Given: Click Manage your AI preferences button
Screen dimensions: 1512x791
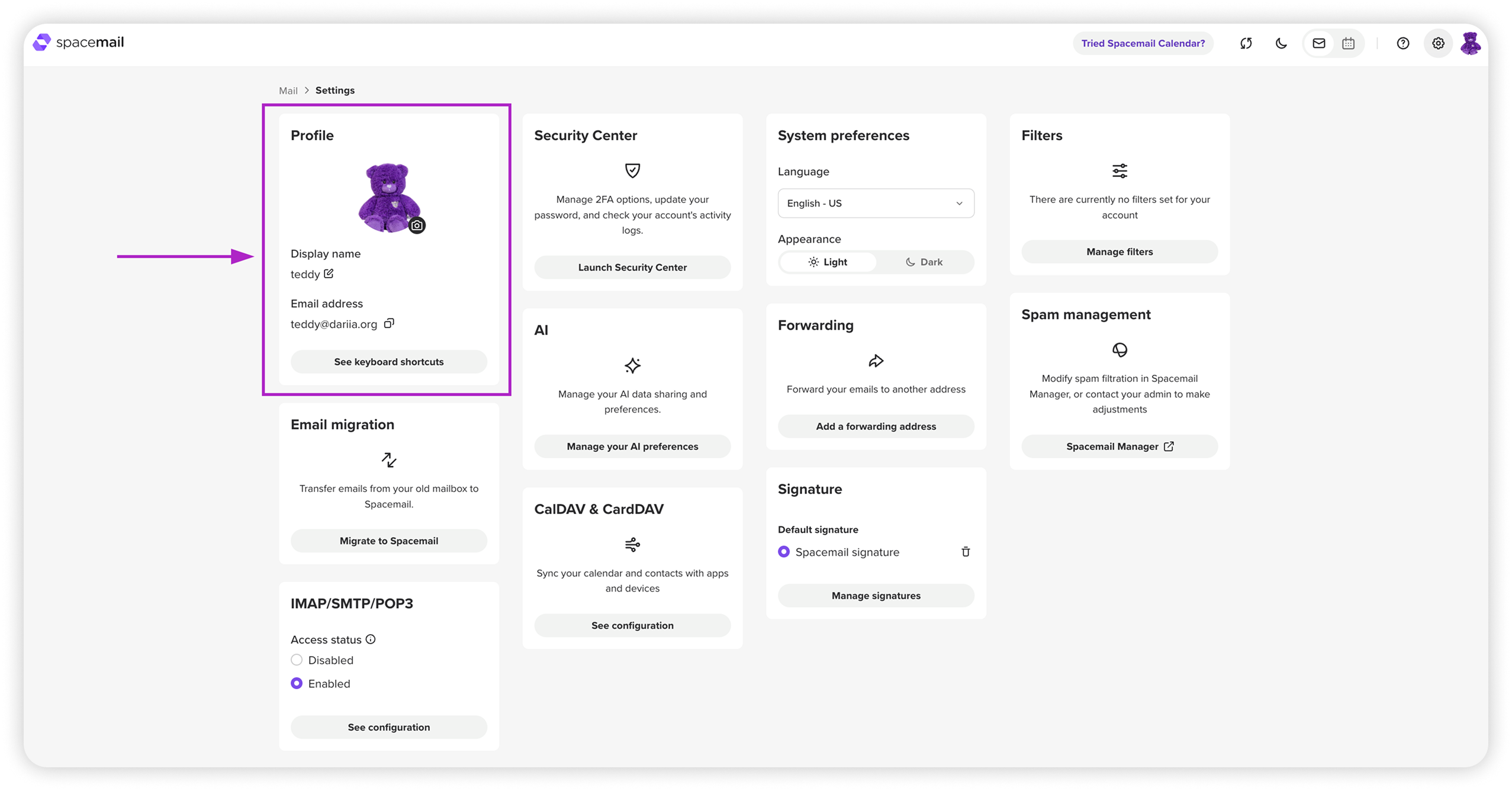Looking at the screenshot, I should [x=632, y=446].
